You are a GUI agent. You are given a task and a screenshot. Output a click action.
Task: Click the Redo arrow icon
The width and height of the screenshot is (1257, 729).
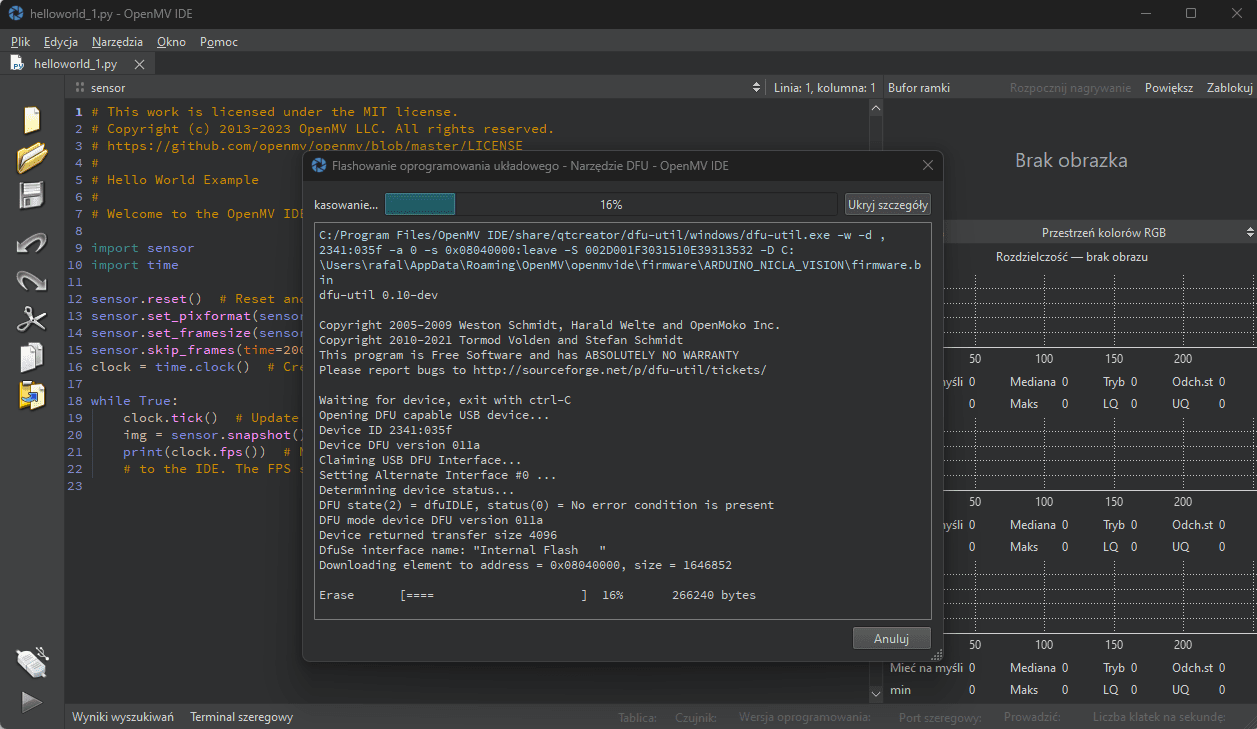coord(32,281)
